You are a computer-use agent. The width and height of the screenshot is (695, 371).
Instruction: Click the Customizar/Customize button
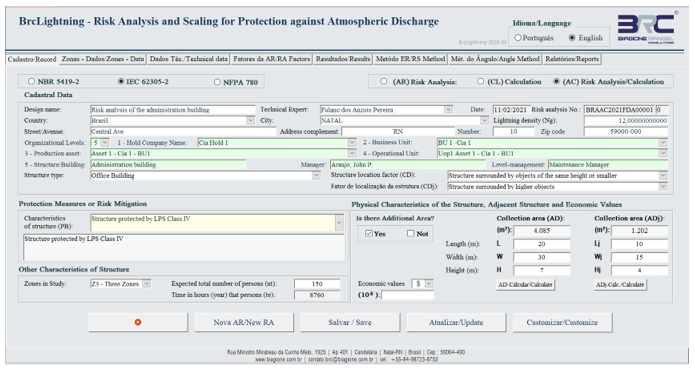(x=562, y=322)
